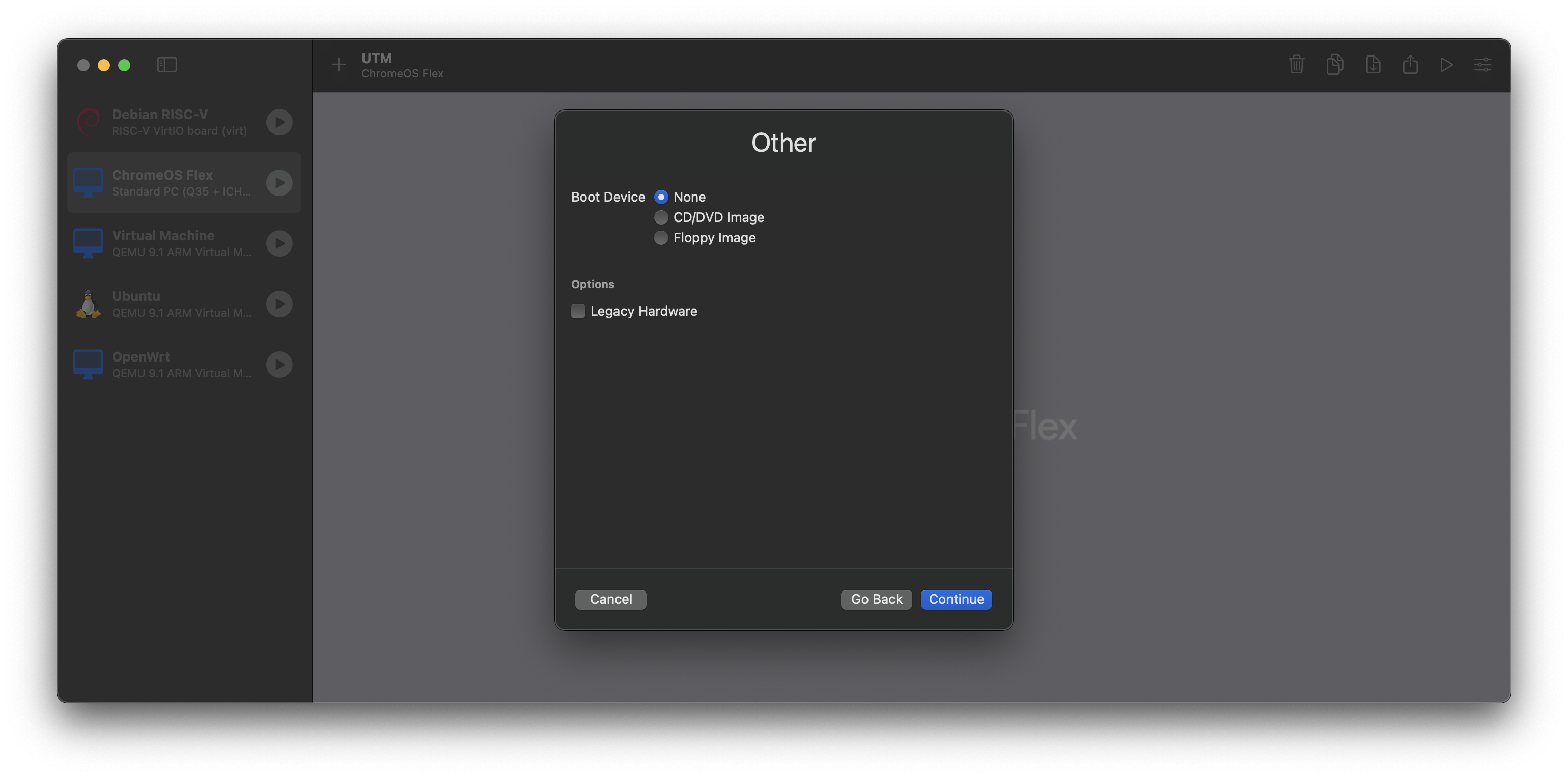This screenshot has height=778, width=1568.
Task: Select Floppy Image as boot device
Action: click(660, 238)
